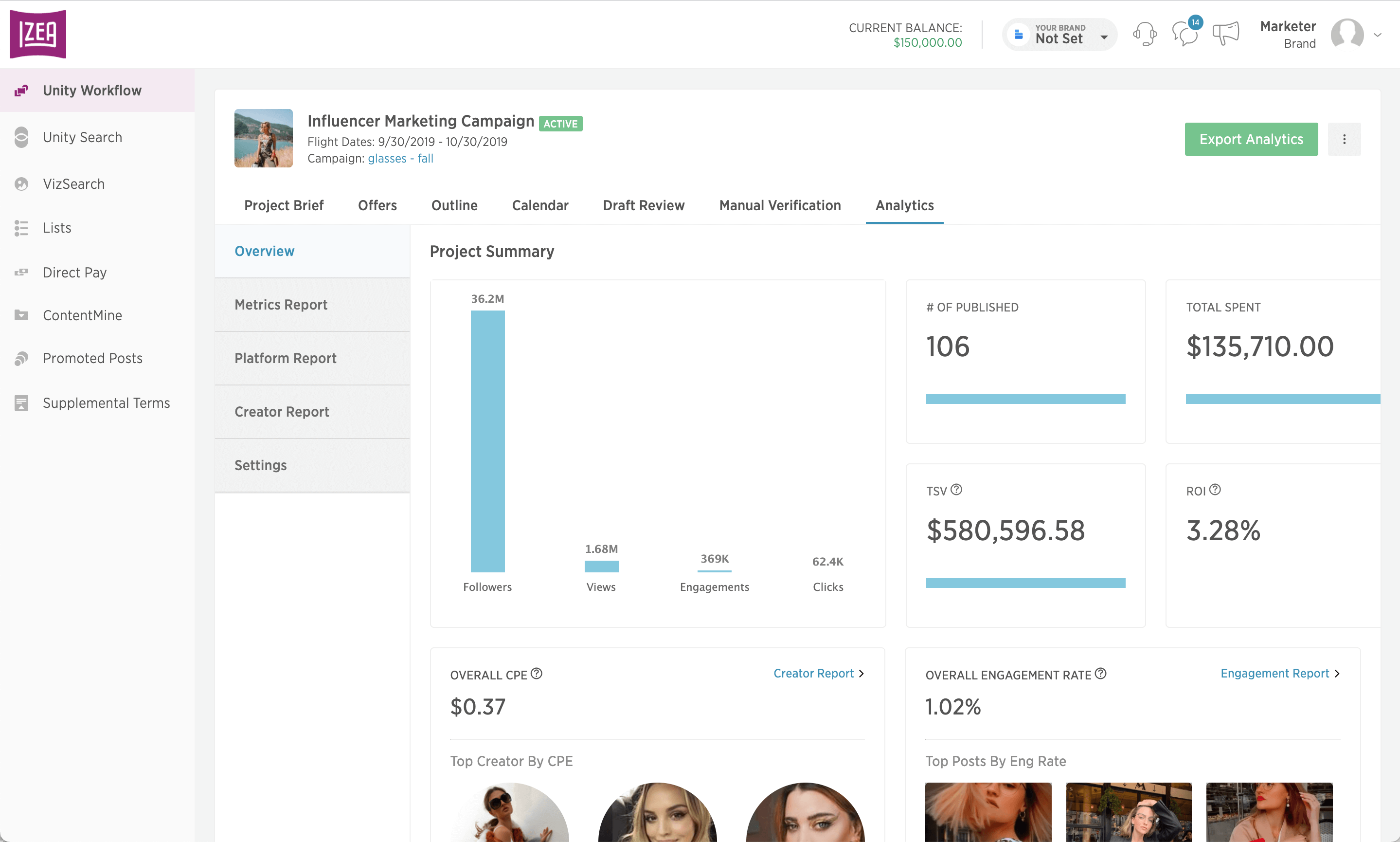Open support headset icon

pyautogui.click(x=1144, y=34)
